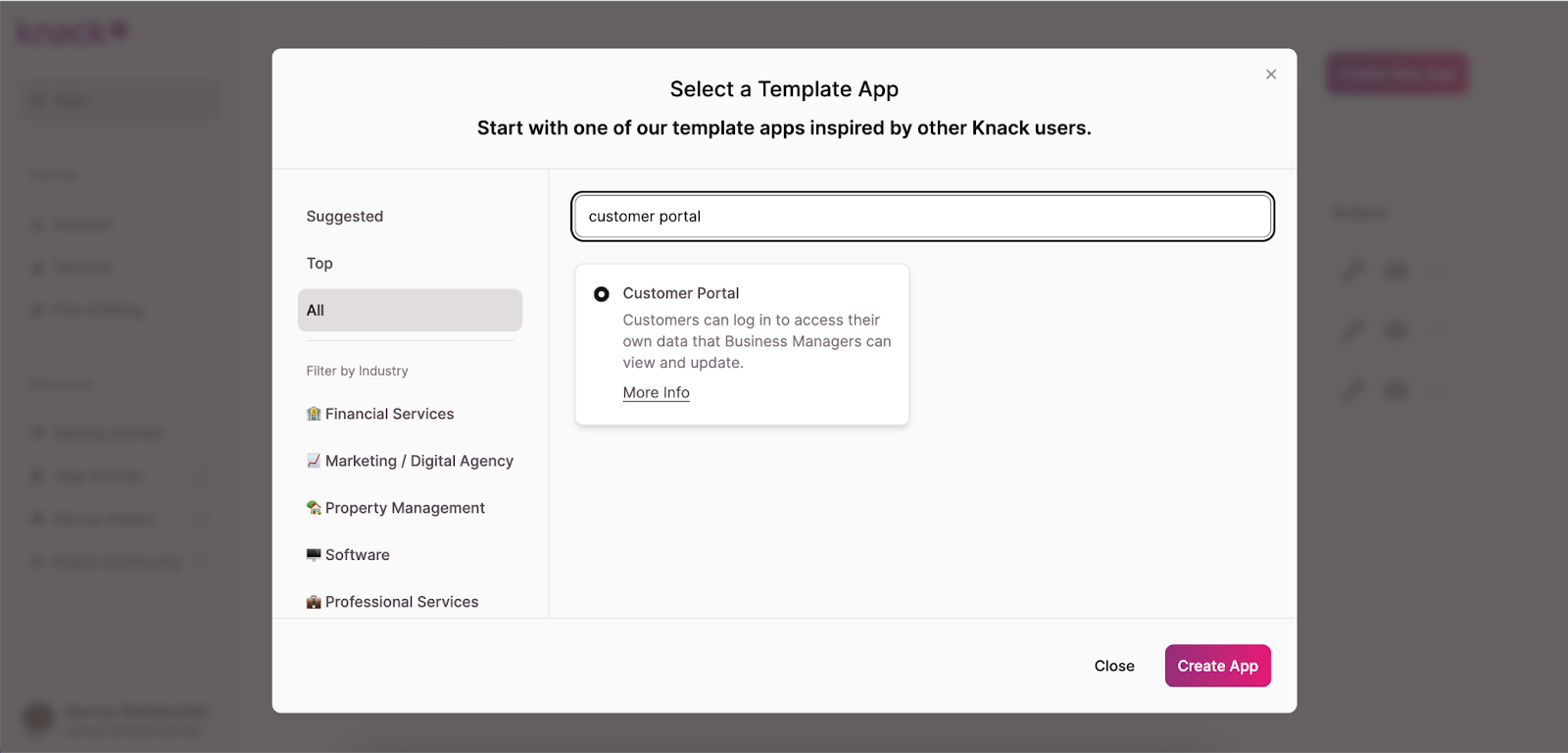The image size is (1568, 753).
Task: Switch to the Suggested templates category
Action: 345,217
